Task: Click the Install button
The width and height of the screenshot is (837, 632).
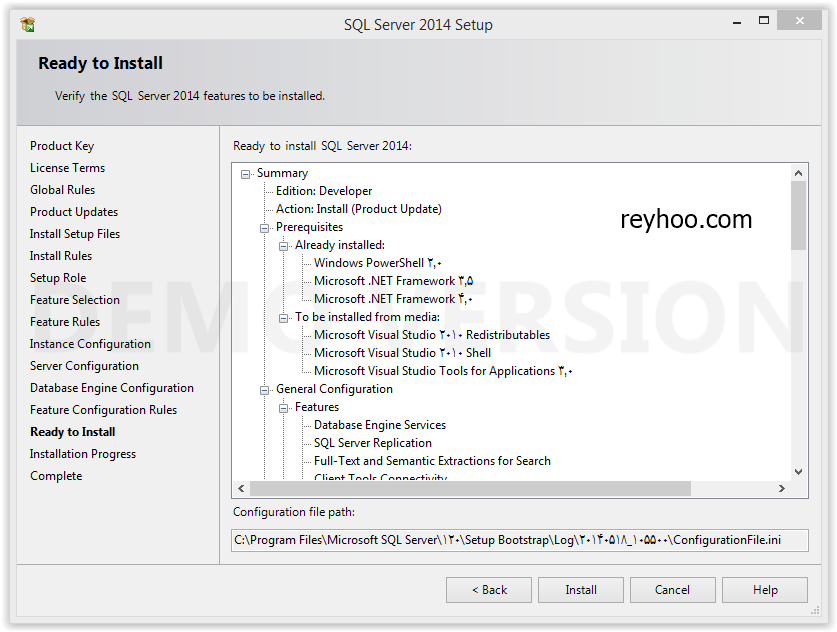Action: pyautogui.click(x=581, y=590)
